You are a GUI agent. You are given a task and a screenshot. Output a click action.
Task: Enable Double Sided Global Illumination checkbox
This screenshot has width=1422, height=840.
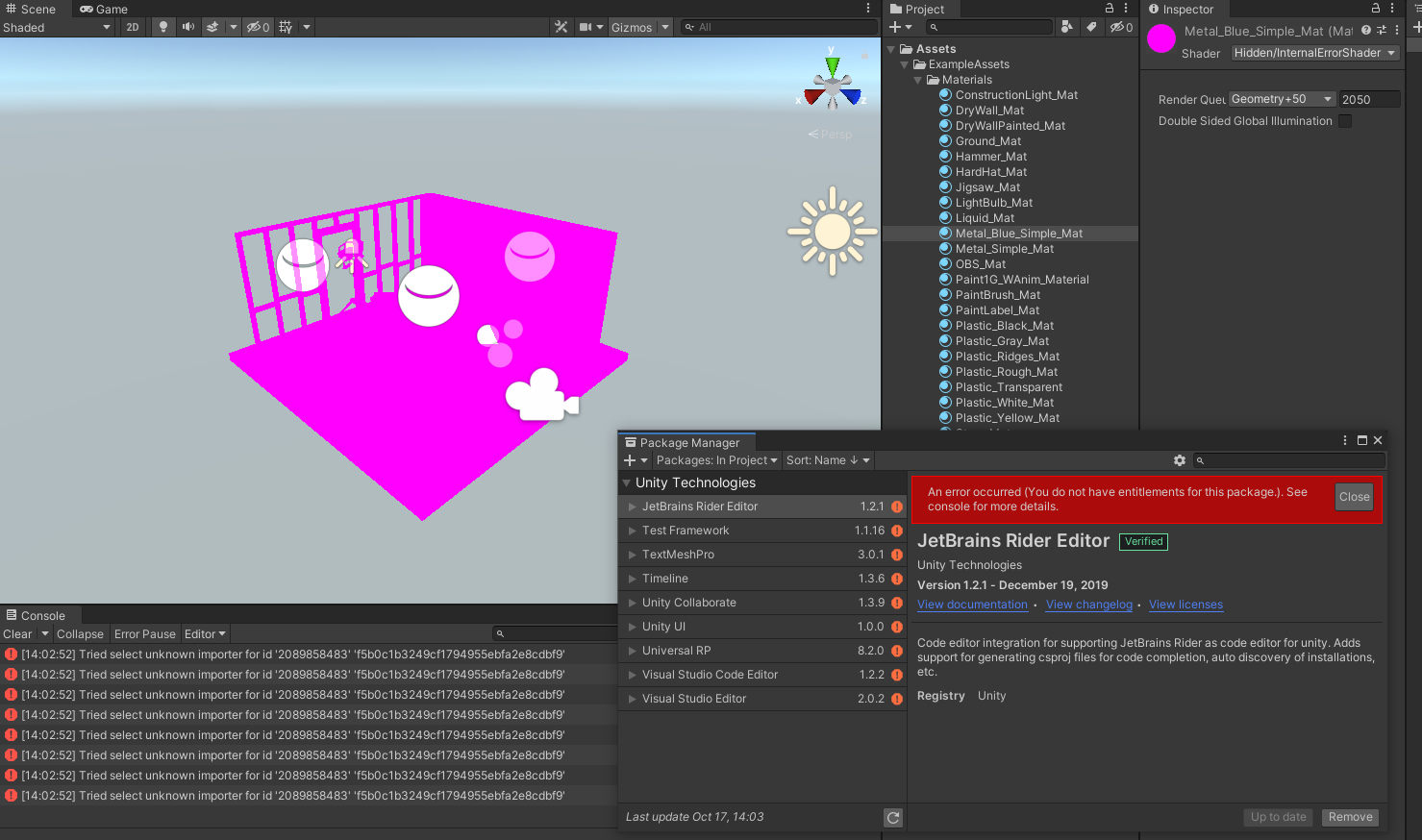click(x=1345, y=121)
